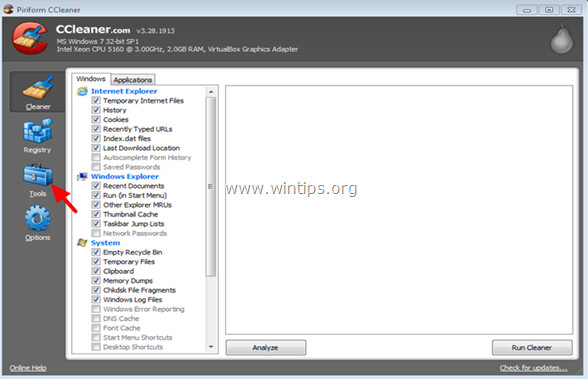Enable DNS Cache checkbox
The image size is (588, 379).
pos(96,319)
